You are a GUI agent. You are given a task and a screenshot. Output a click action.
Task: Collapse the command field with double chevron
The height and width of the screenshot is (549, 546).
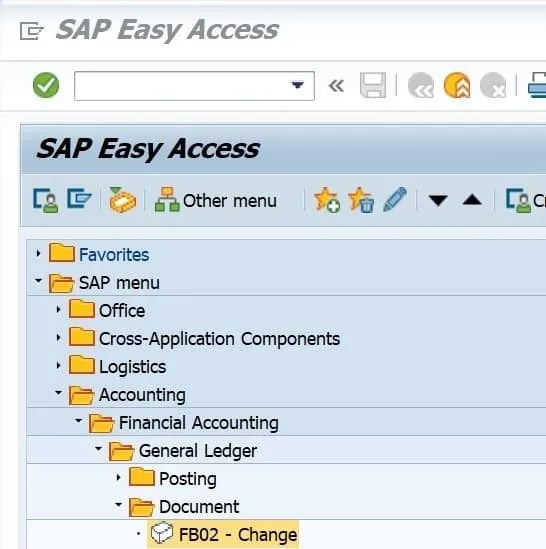click(336, 85)
